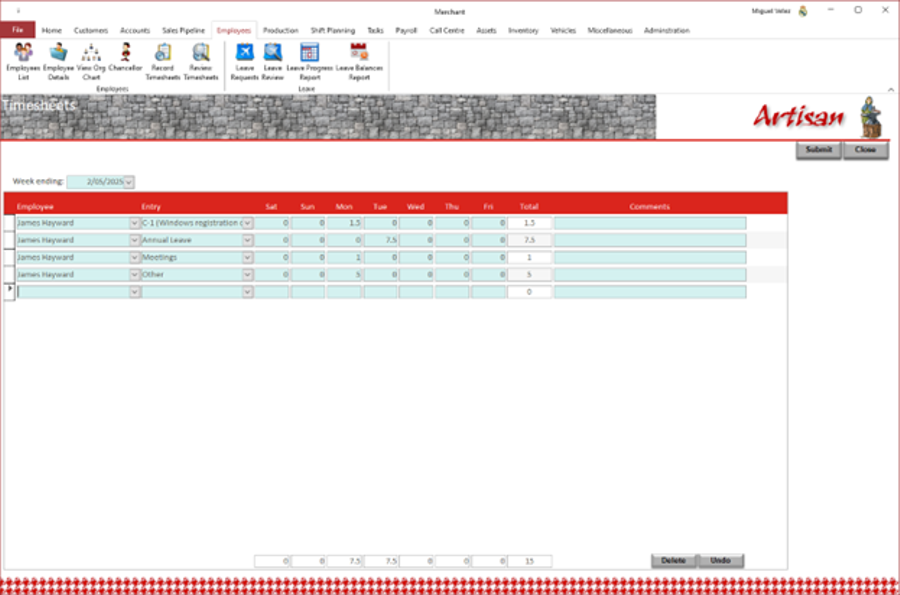Select the new empty timesheet row marker

tap(8, 290)
